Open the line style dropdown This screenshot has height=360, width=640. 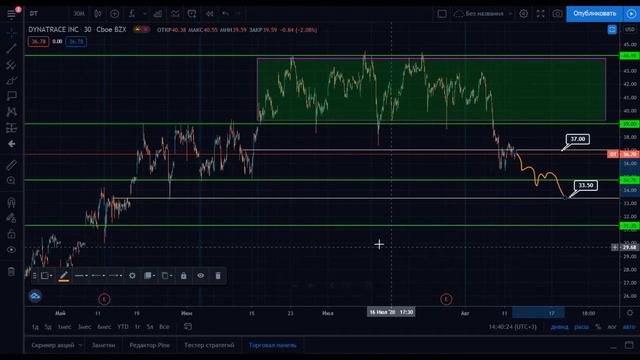pyautogui.click(x=98, y=276)
